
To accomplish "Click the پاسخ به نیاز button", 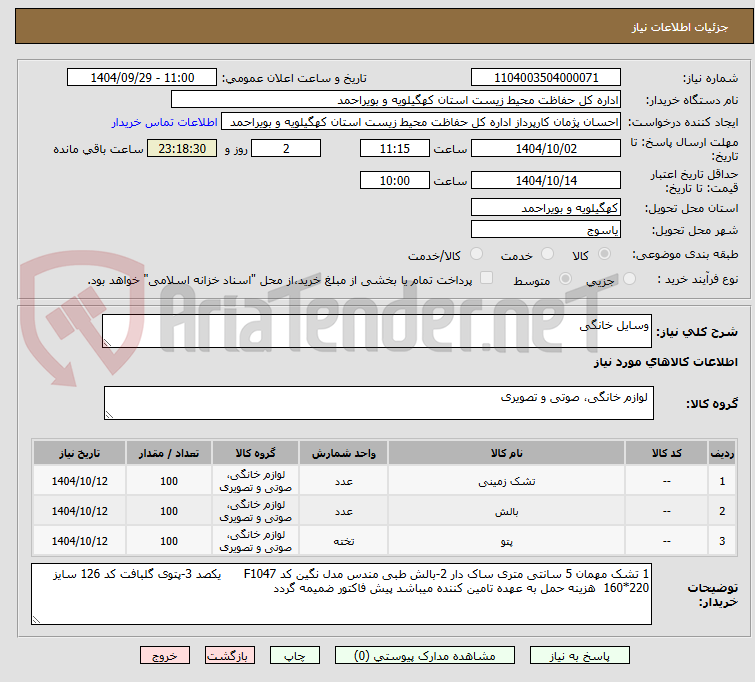I will pos(580,656).
